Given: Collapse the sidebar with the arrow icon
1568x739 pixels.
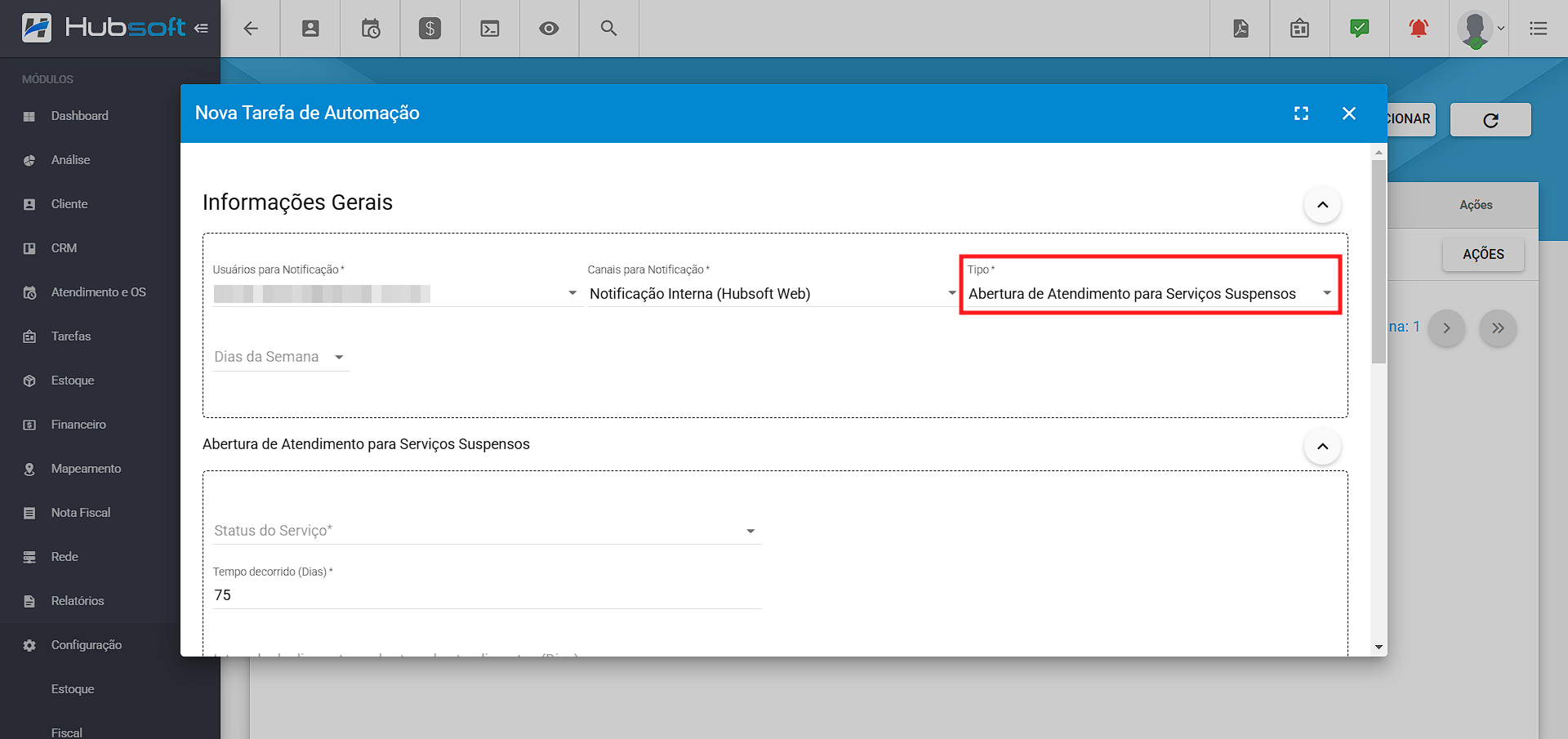Looking at the screenshot, I should tap(201, 29).
